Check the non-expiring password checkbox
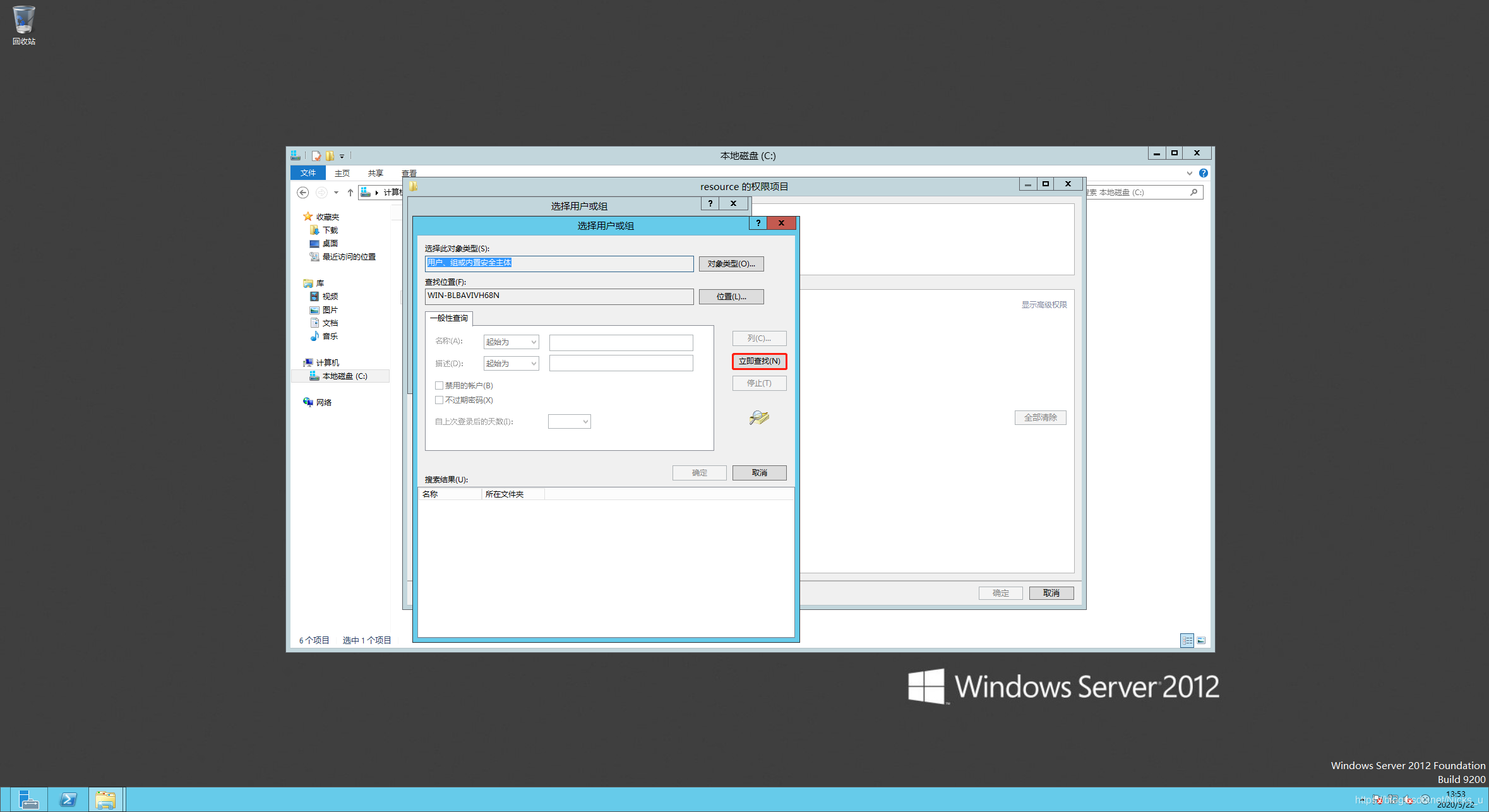The height and width of the screenshot is (812, 1489). click(439, 400)
